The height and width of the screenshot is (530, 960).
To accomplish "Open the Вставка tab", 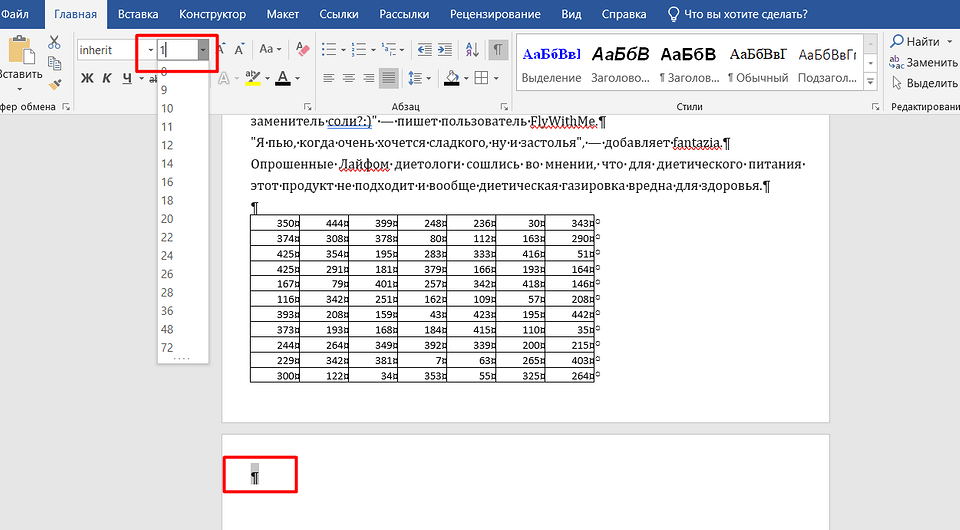I will (x=138, y=15).
